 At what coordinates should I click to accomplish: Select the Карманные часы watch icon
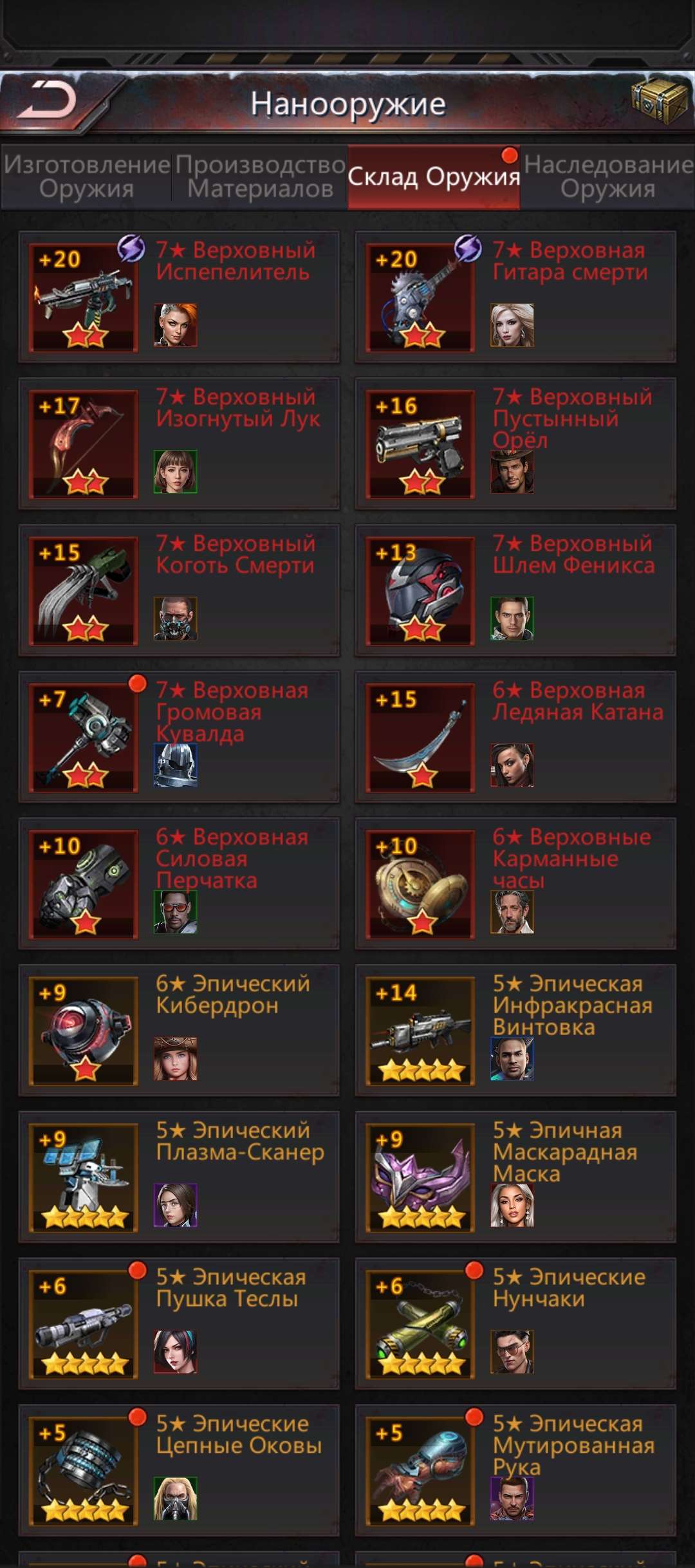[x=420, y=884]
